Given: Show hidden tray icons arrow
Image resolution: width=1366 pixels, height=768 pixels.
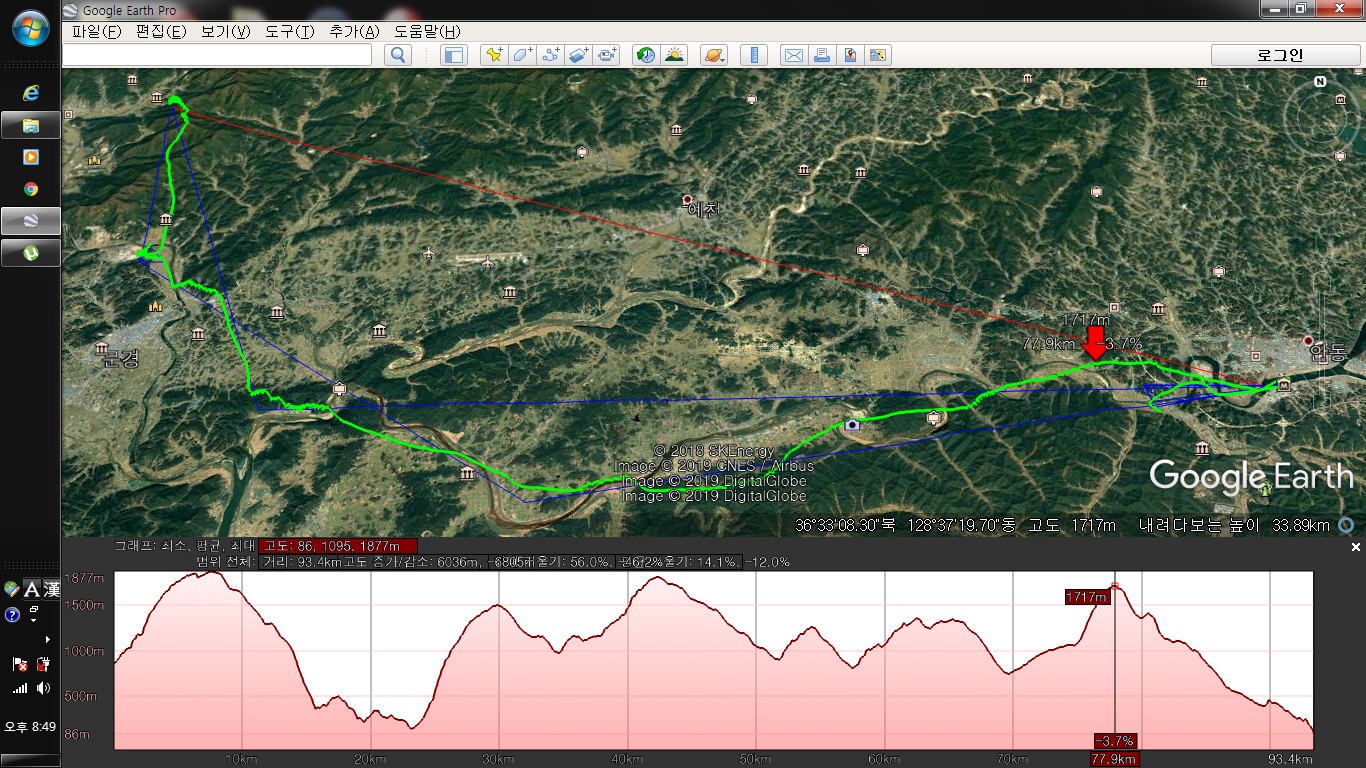Looking at the screenshot, I should coord(47,639).
